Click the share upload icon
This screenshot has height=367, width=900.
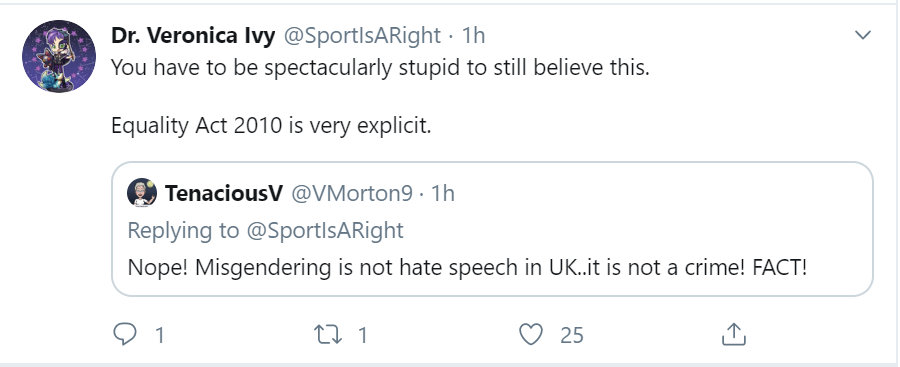click(x=733, y=334)
